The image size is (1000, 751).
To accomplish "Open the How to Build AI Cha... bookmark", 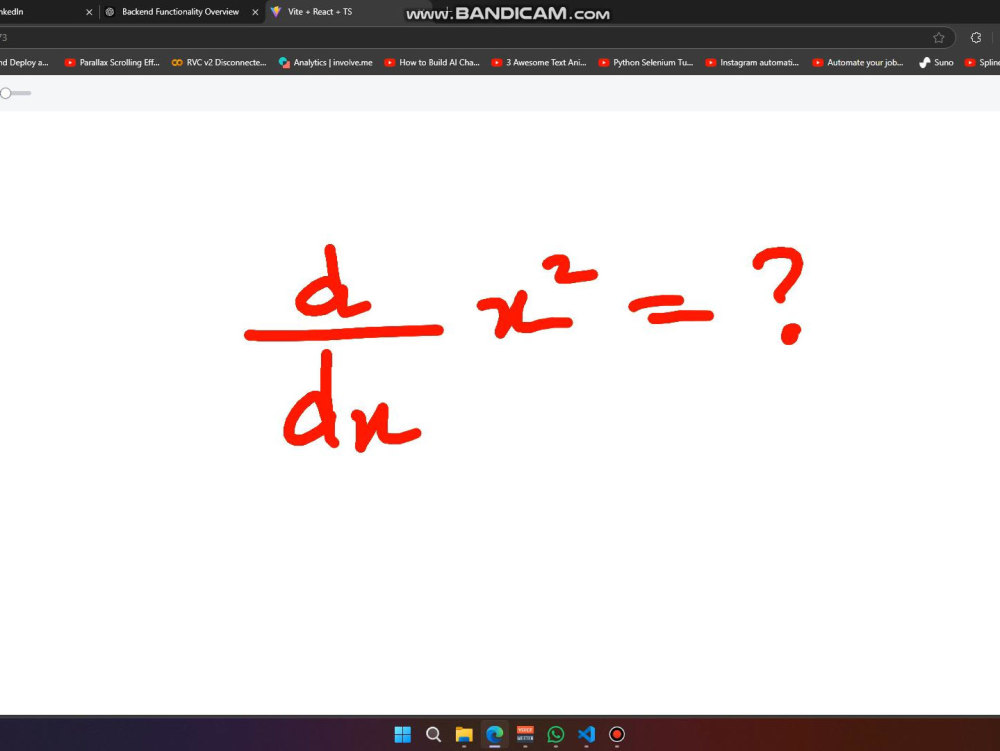I will [x=432, y=62].
